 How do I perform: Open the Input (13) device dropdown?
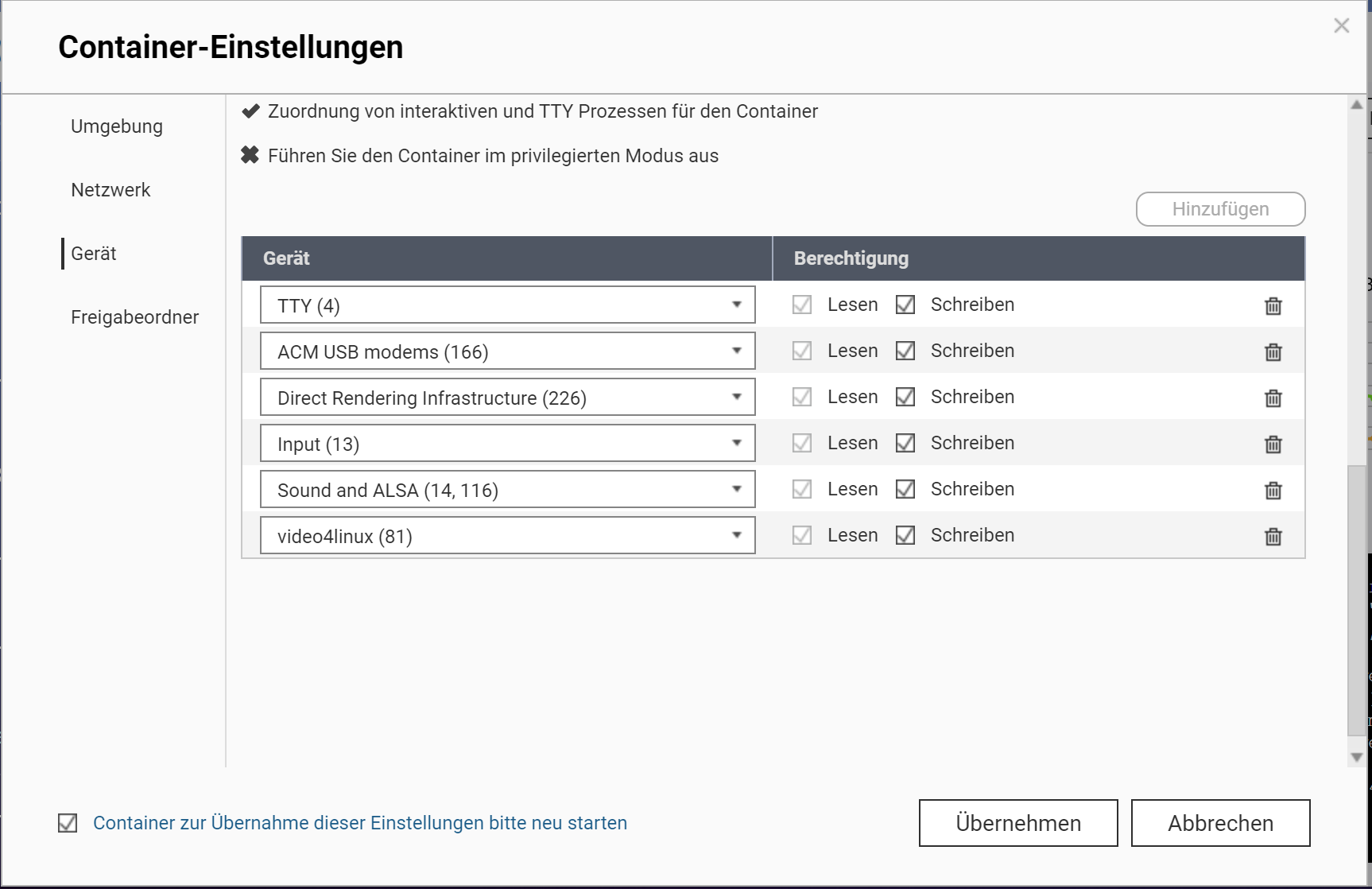tap(507, 443)
